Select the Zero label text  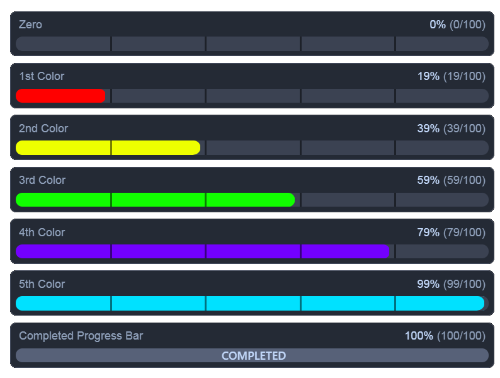[30, 25]
